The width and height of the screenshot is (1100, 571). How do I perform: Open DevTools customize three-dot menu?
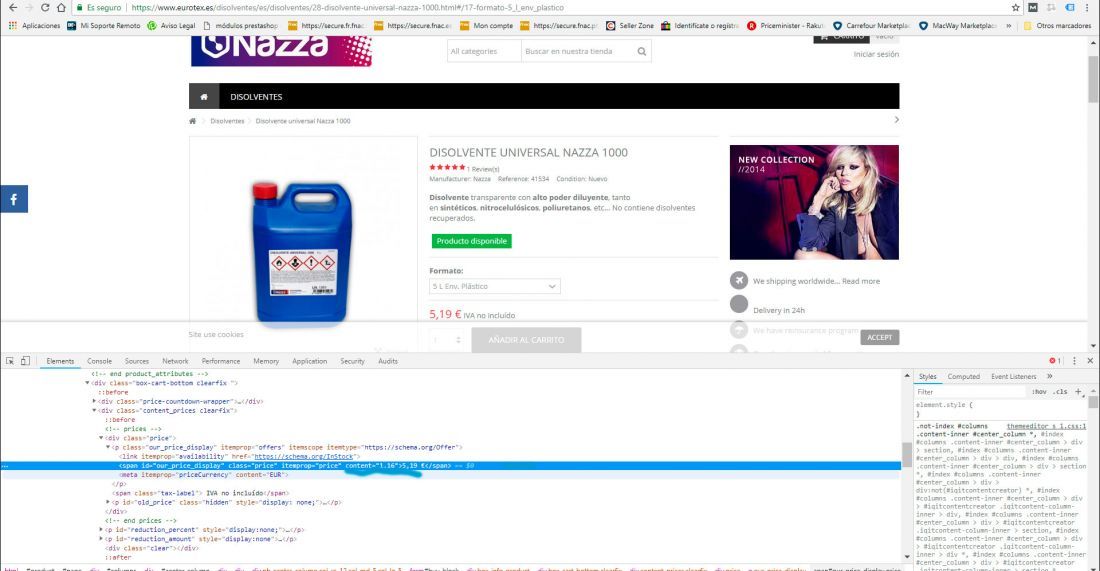1074,361
